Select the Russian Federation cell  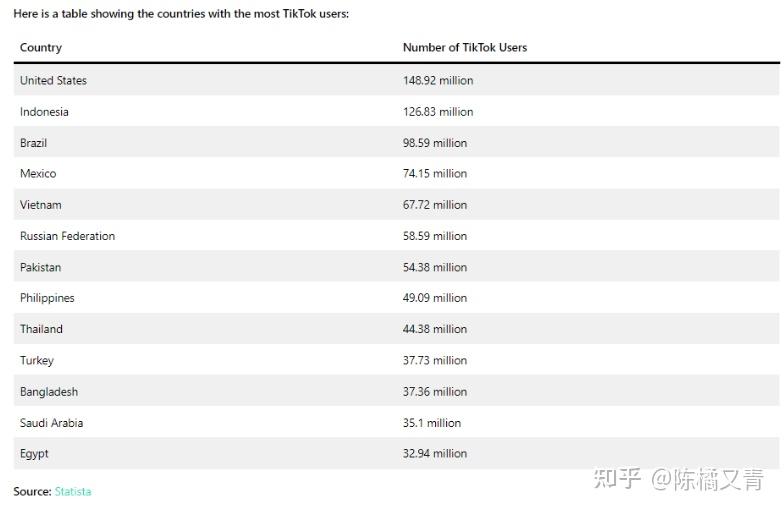67,236
